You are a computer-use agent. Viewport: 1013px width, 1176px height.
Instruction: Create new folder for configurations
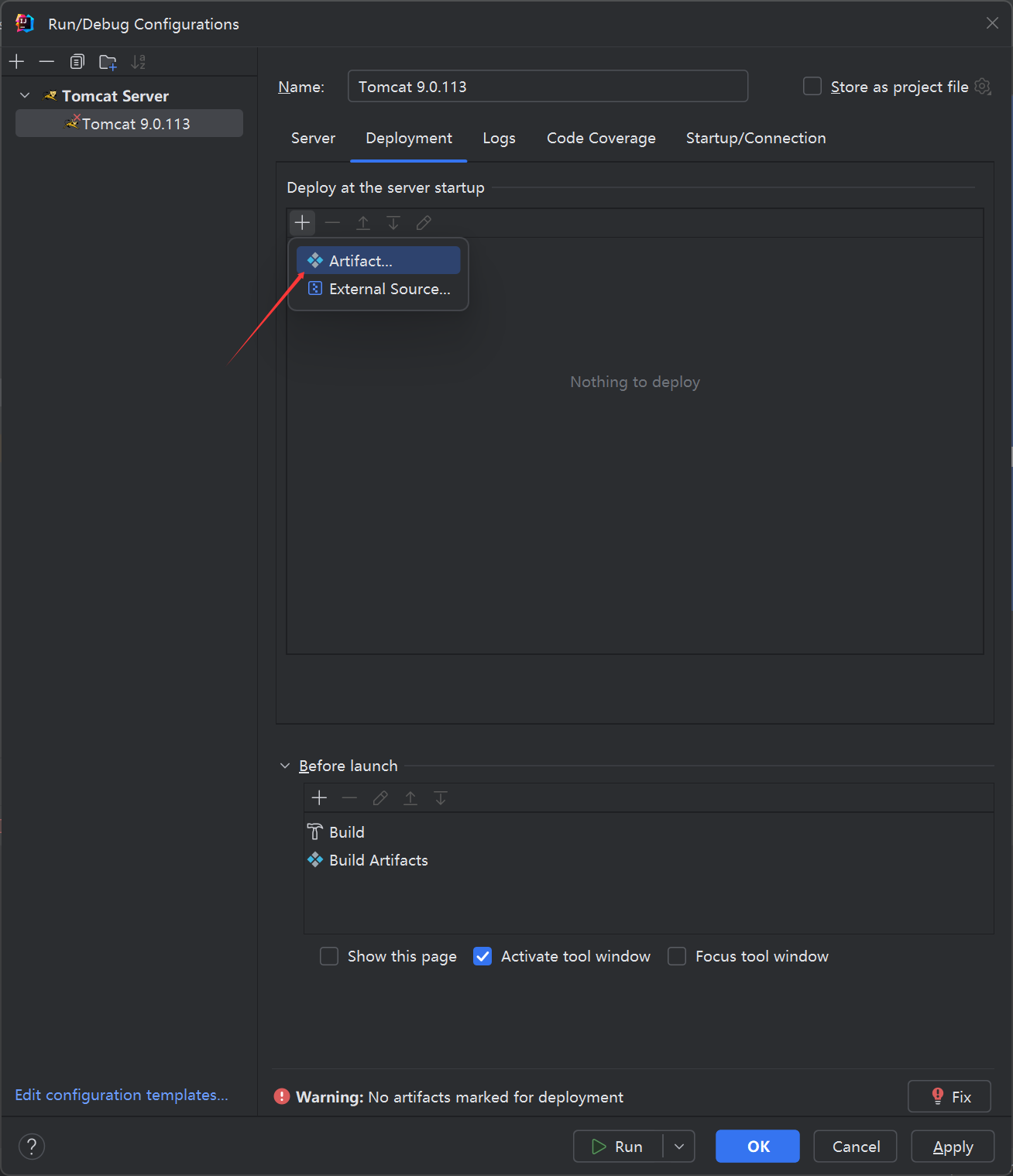pyautogui.click(x=108, y=62)
